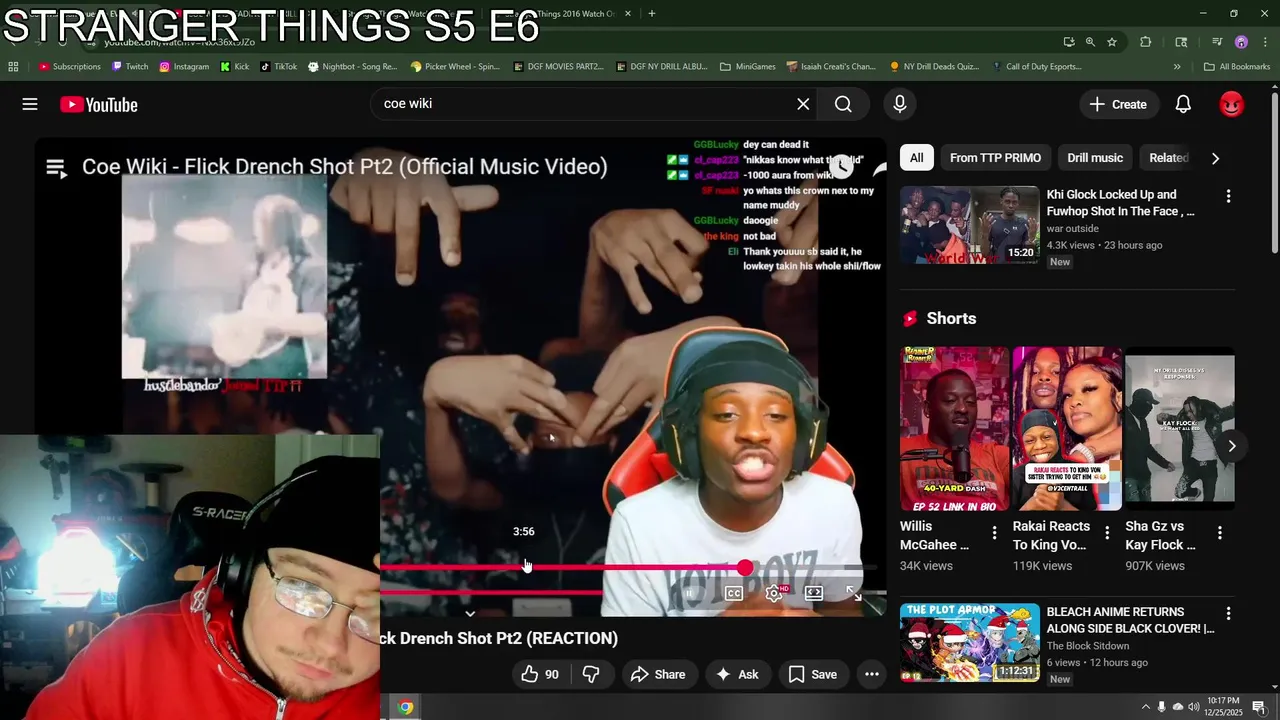Open options for 'Willis McGahee' short
This screenshot has height=720, width=1280.
click(994, 533)
